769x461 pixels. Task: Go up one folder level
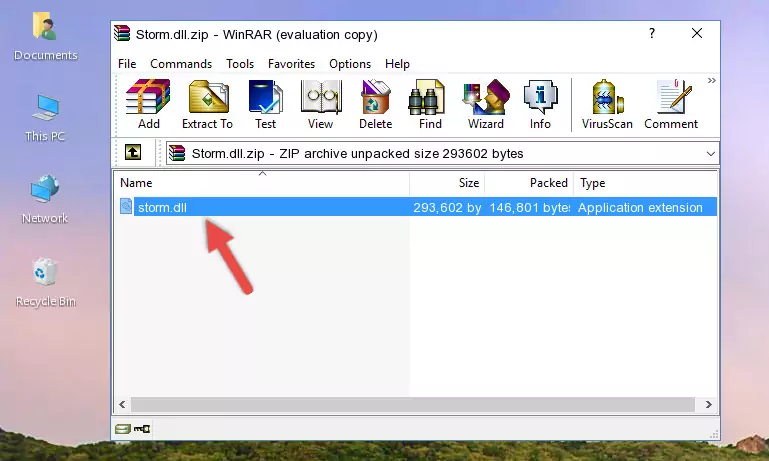point(133,153)
